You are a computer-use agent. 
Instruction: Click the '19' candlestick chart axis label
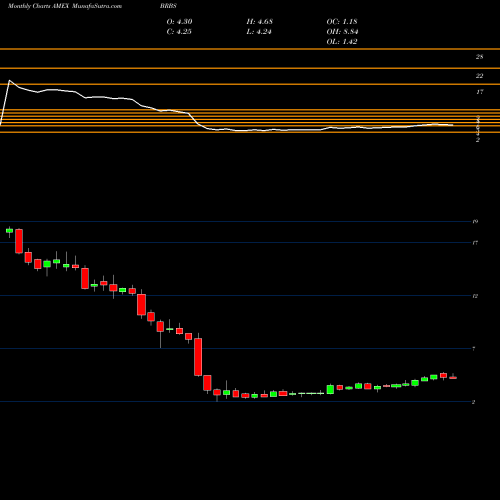click(475, 221)
